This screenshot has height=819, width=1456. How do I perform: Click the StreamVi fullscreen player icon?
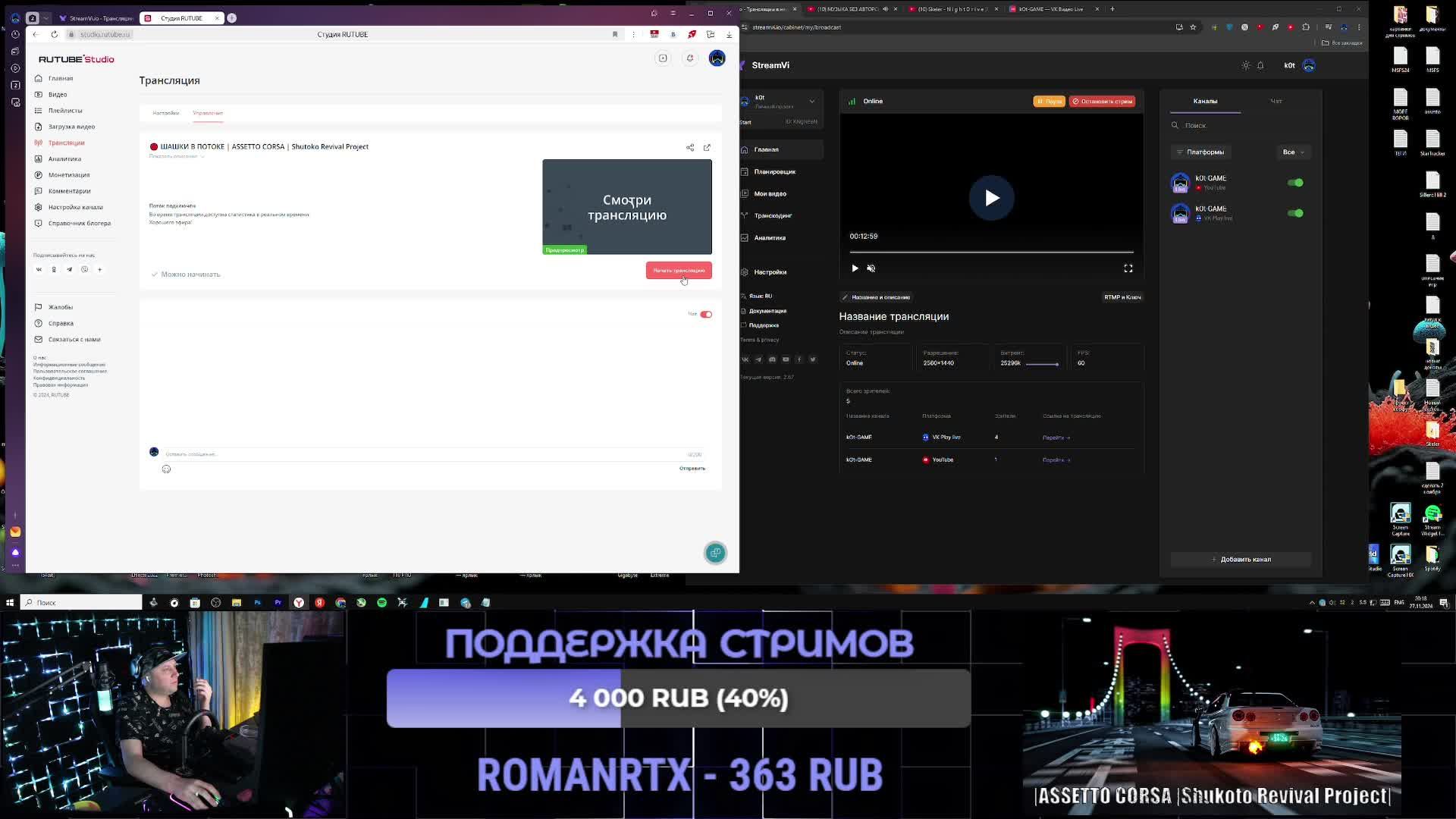[x=1128, y=268]
